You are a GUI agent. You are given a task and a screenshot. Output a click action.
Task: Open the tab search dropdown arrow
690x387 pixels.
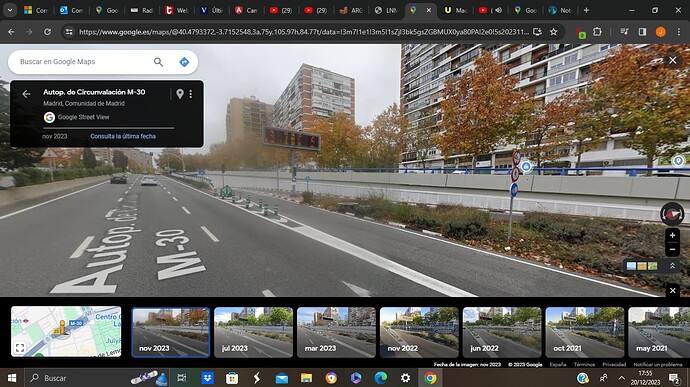point(10,10)
